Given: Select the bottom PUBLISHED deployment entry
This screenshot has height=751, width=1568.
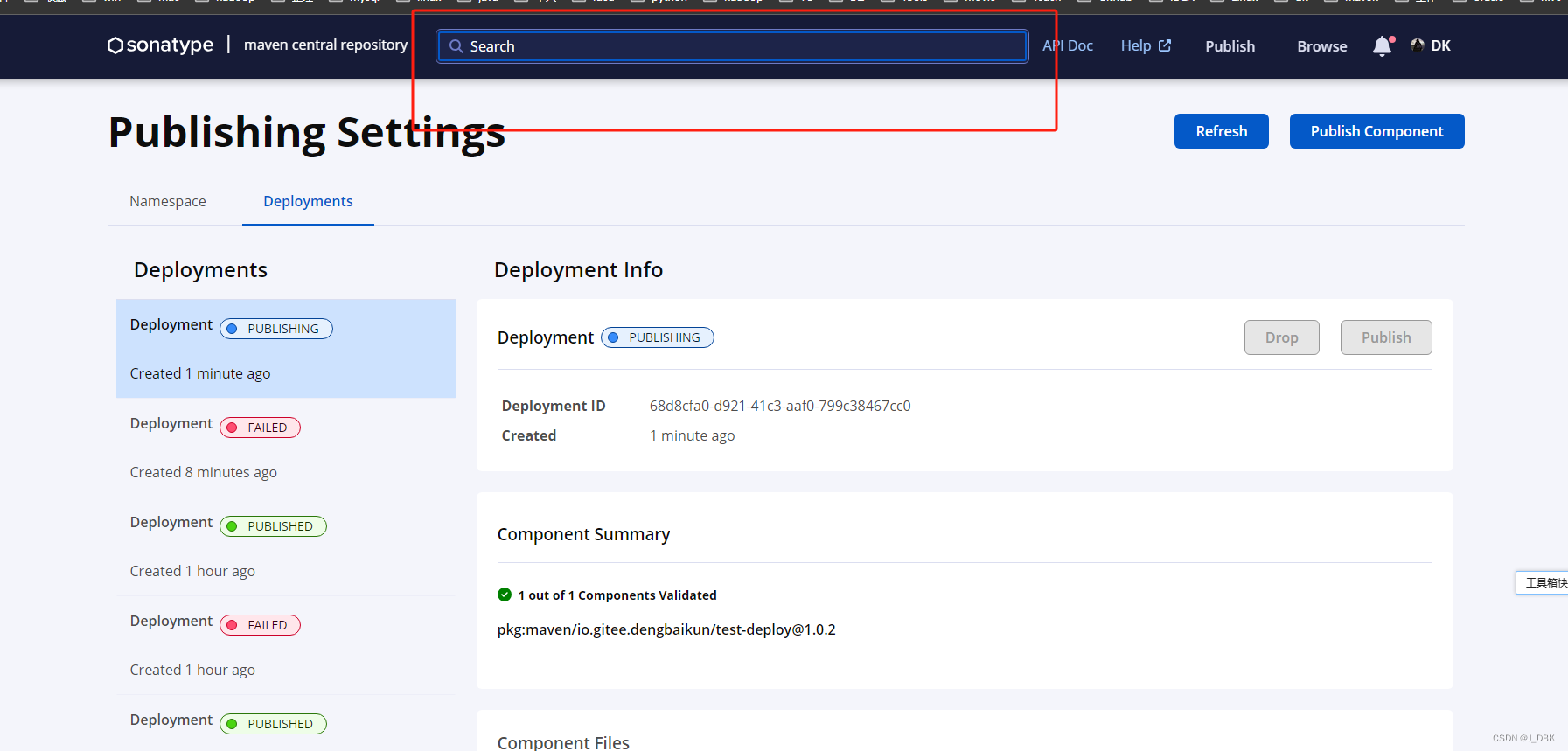Looking at the screenshot, I should tap(286, 723).
